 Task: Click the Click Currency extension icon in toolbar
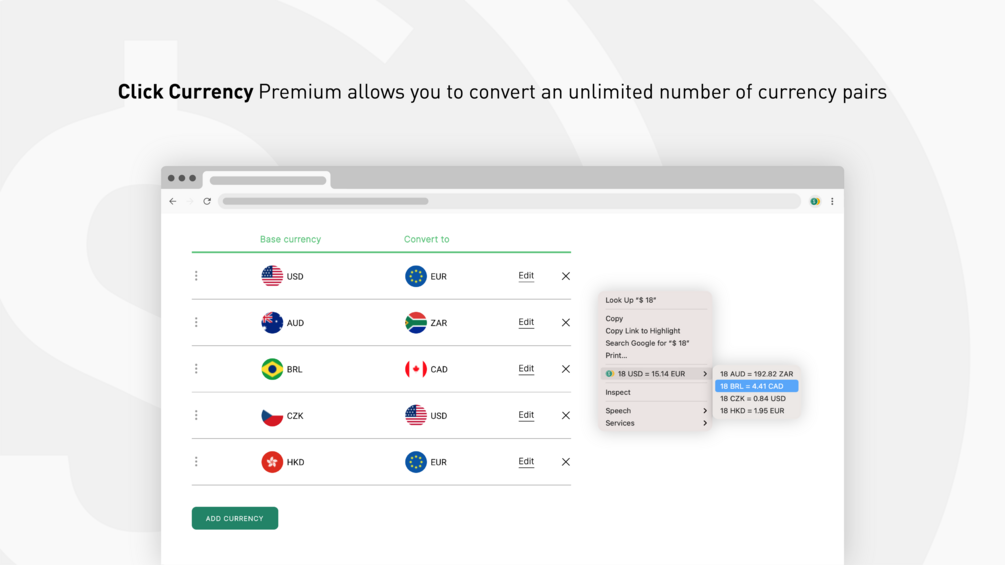[815, 201]
